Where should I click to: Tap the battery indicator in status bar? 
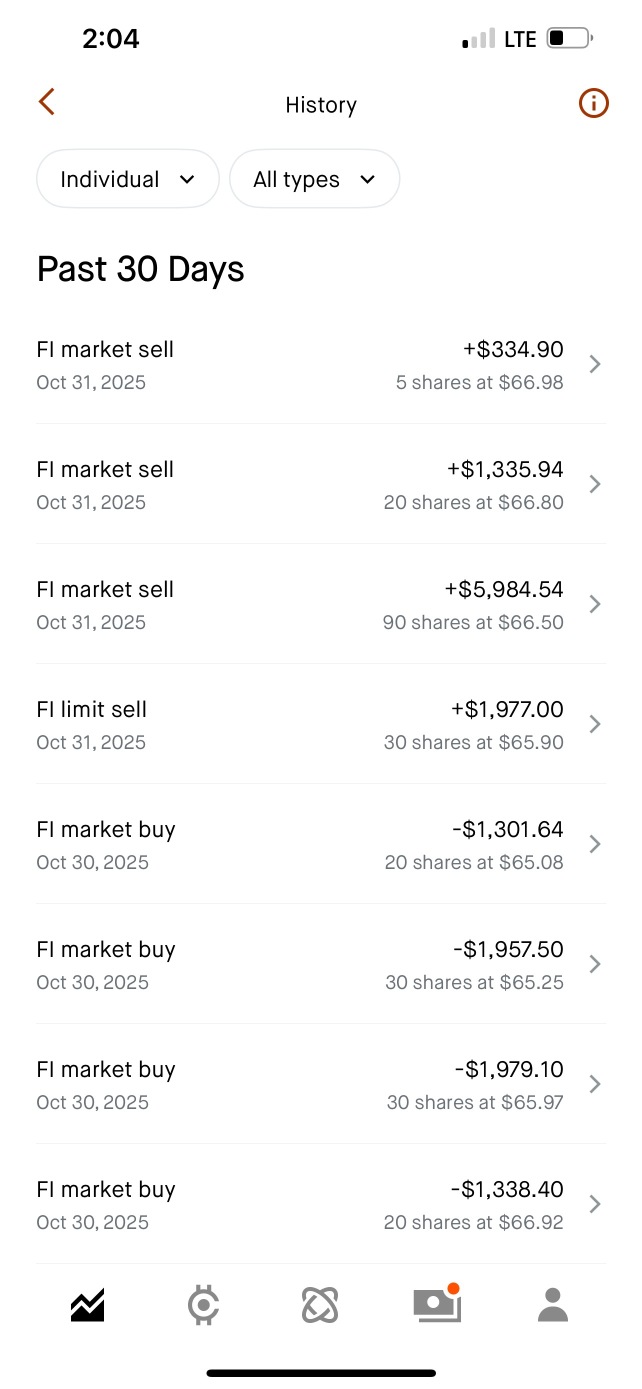[569, 39]
